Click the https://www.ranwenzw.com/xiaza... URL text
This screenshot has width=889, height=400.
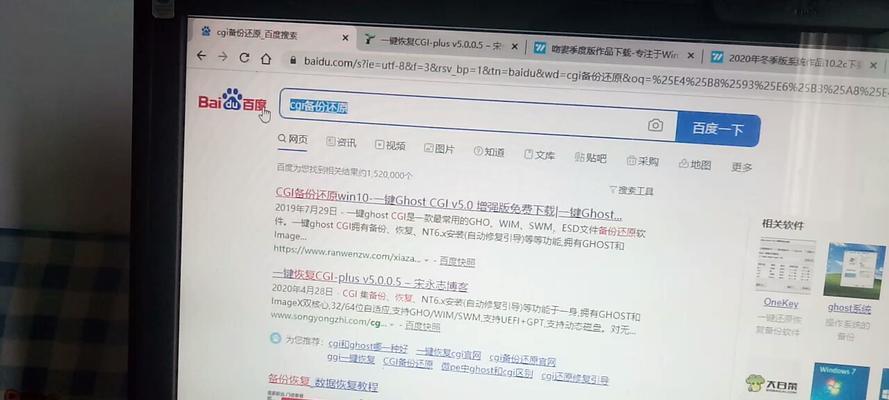pyautogui.click(x=347, y=253)
